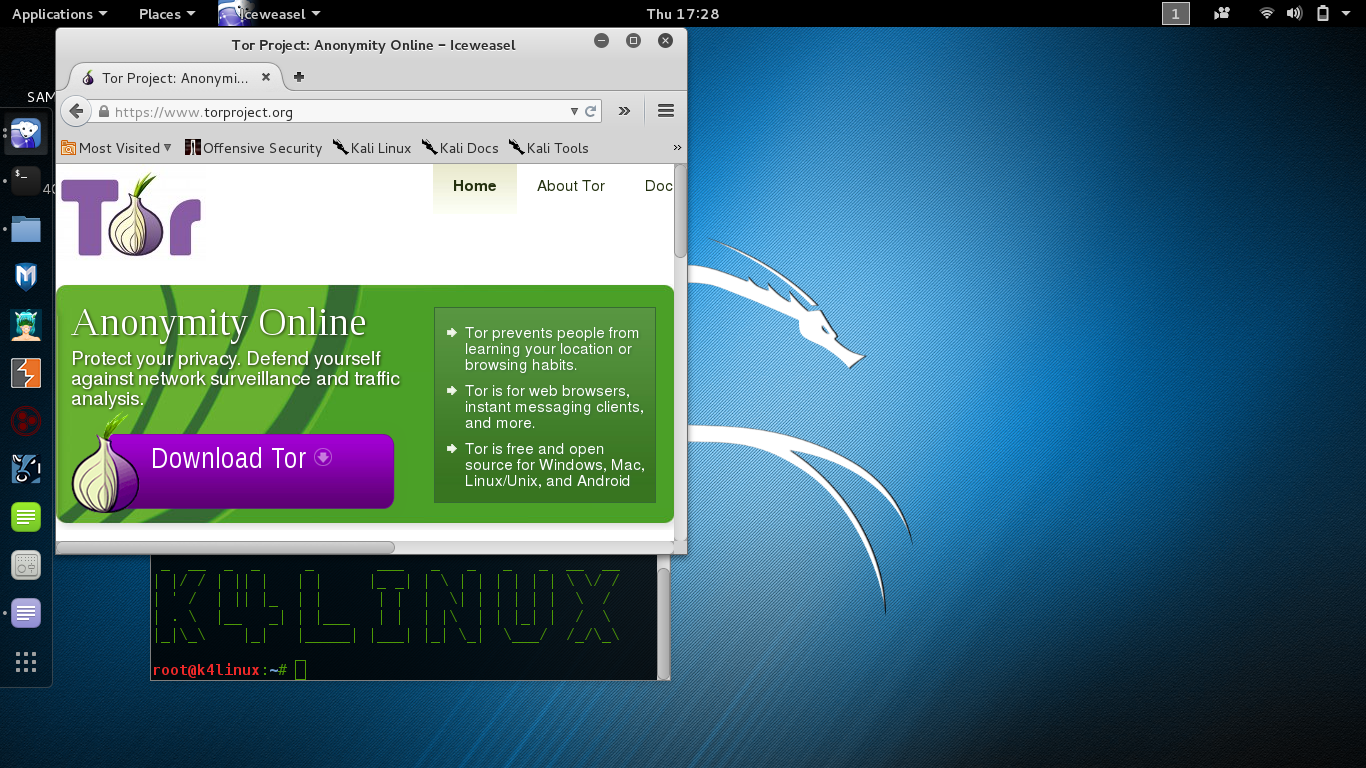Show all applications grid icon

26,662
